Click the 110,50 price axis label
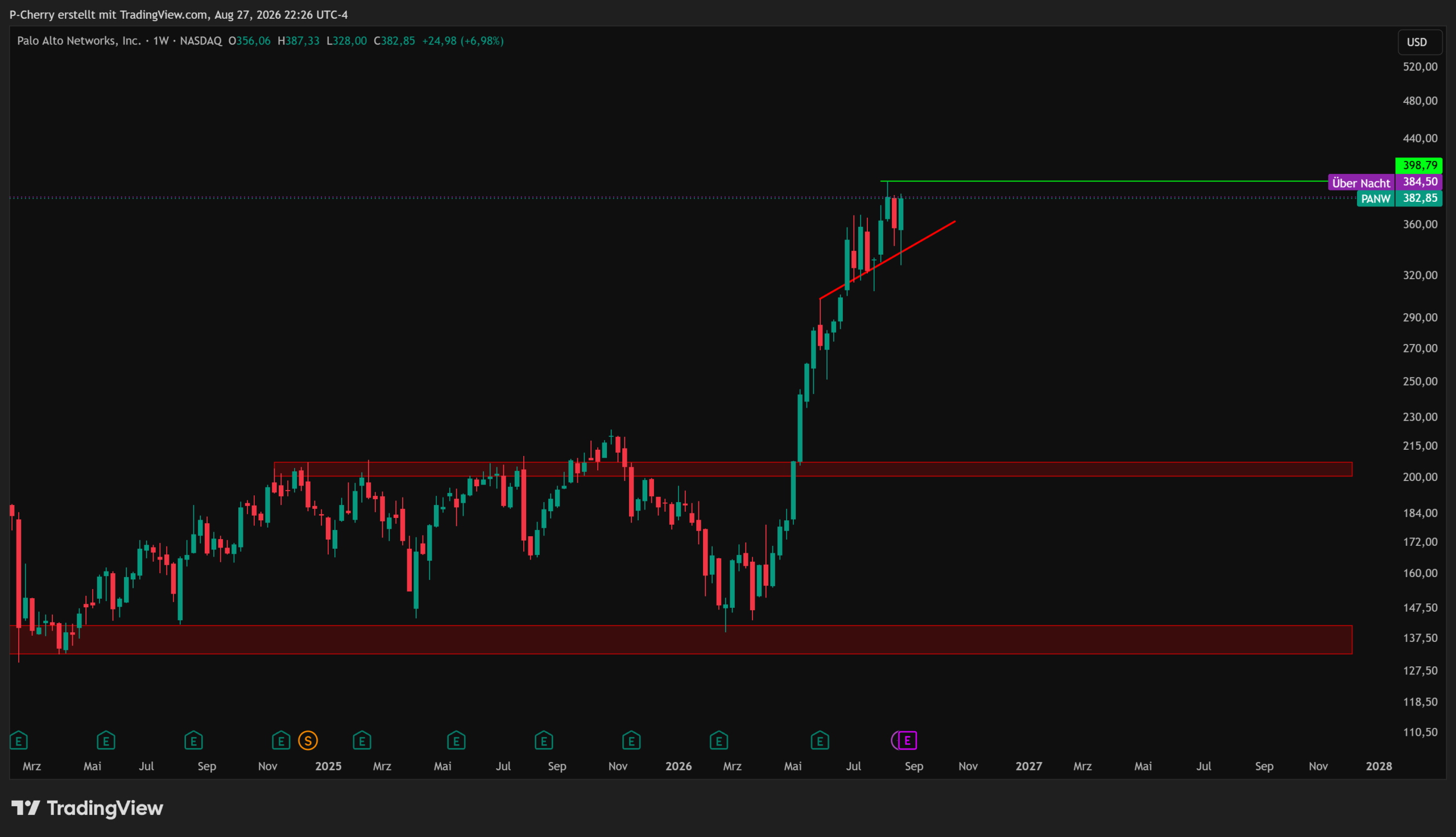The image size is (1456, 837). (x=1420, y=732)
